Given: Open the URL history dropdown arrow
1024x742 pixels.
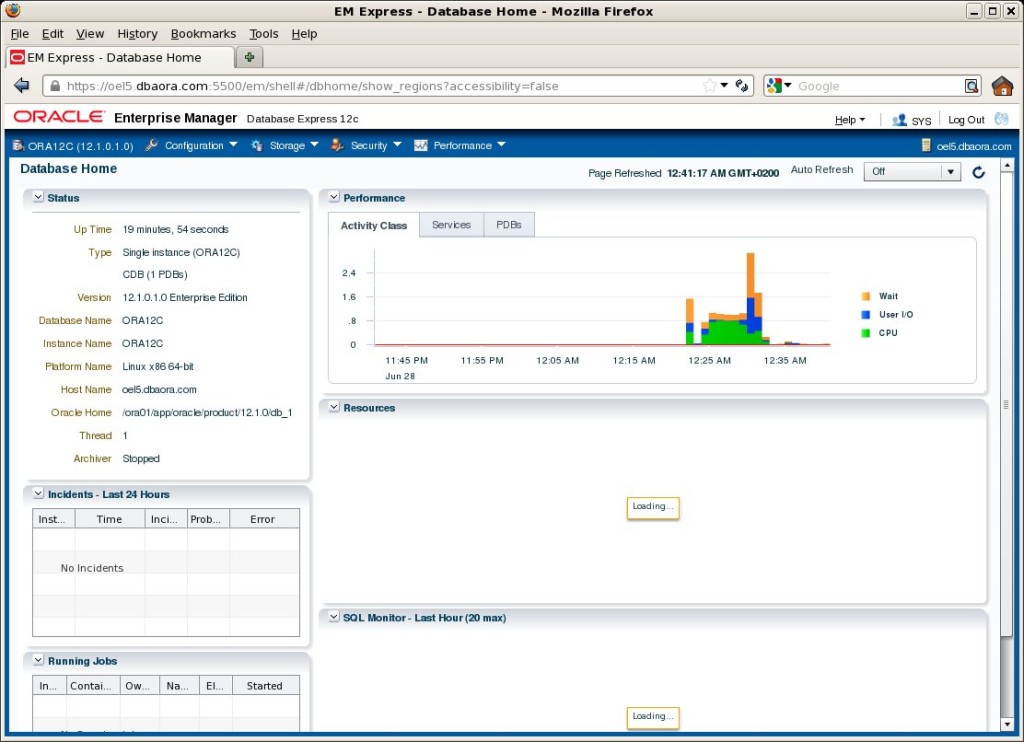Looking at the screenshot, I should [x=724, y=86].
